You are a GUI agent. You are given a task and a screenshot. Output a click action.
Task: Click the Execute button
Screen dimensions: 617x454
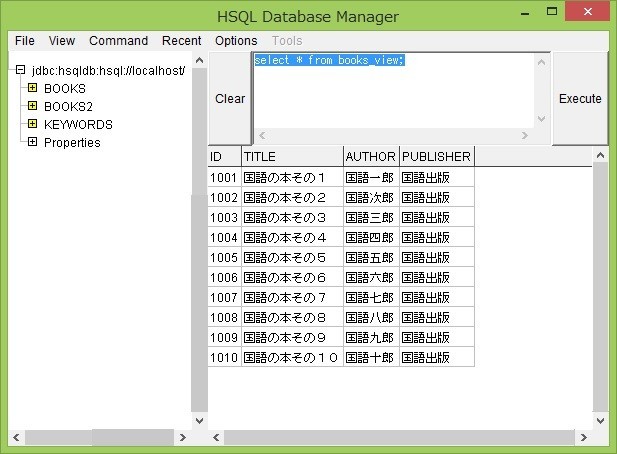click(x=580, y=98)
